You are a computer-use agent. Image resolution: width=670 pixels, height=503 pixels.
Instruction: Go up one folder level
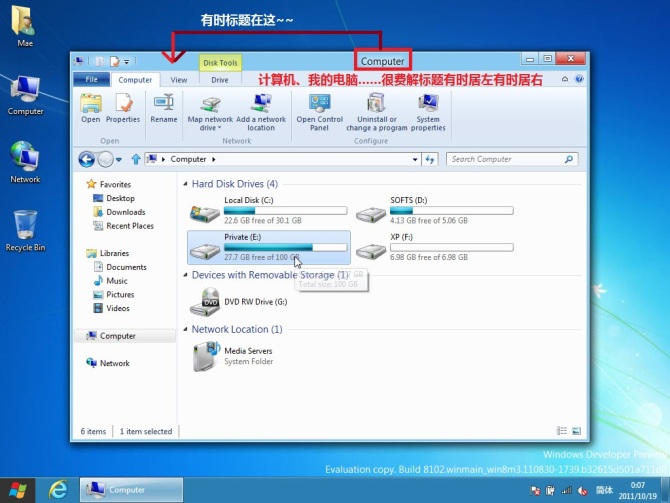136,159
